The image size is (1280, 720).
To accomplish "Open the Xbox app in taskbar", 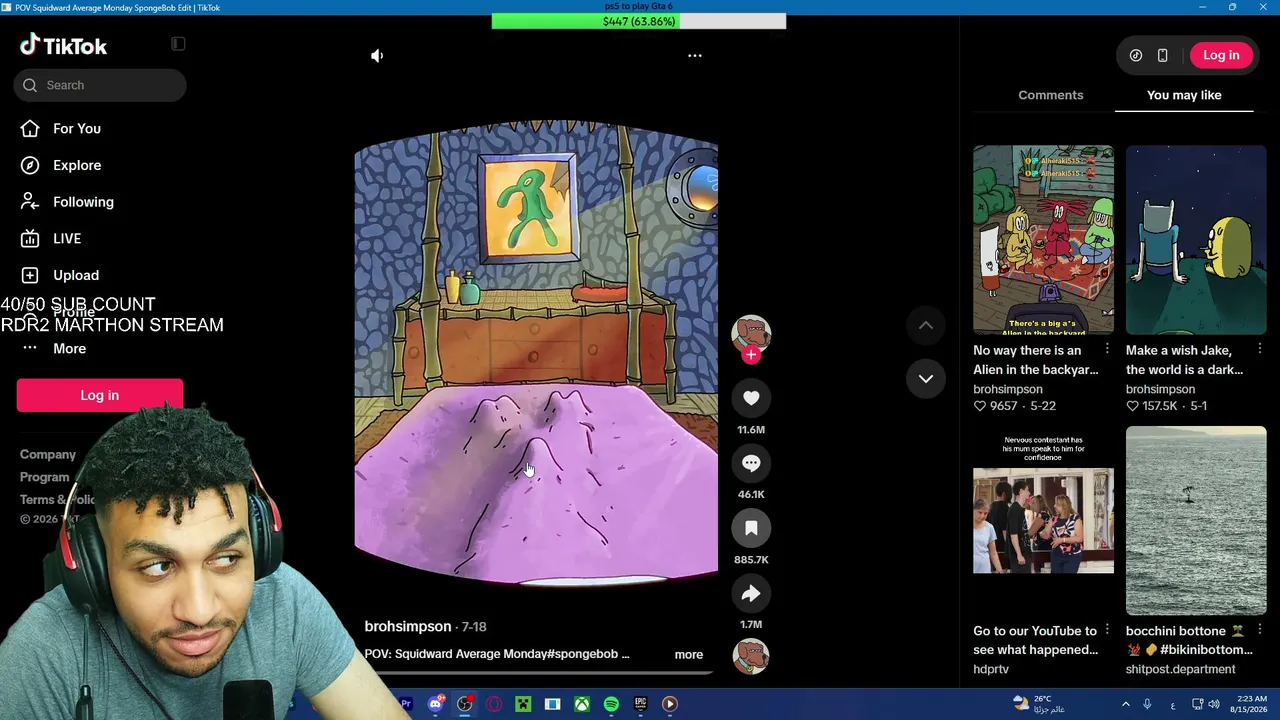I will (582, 704).
